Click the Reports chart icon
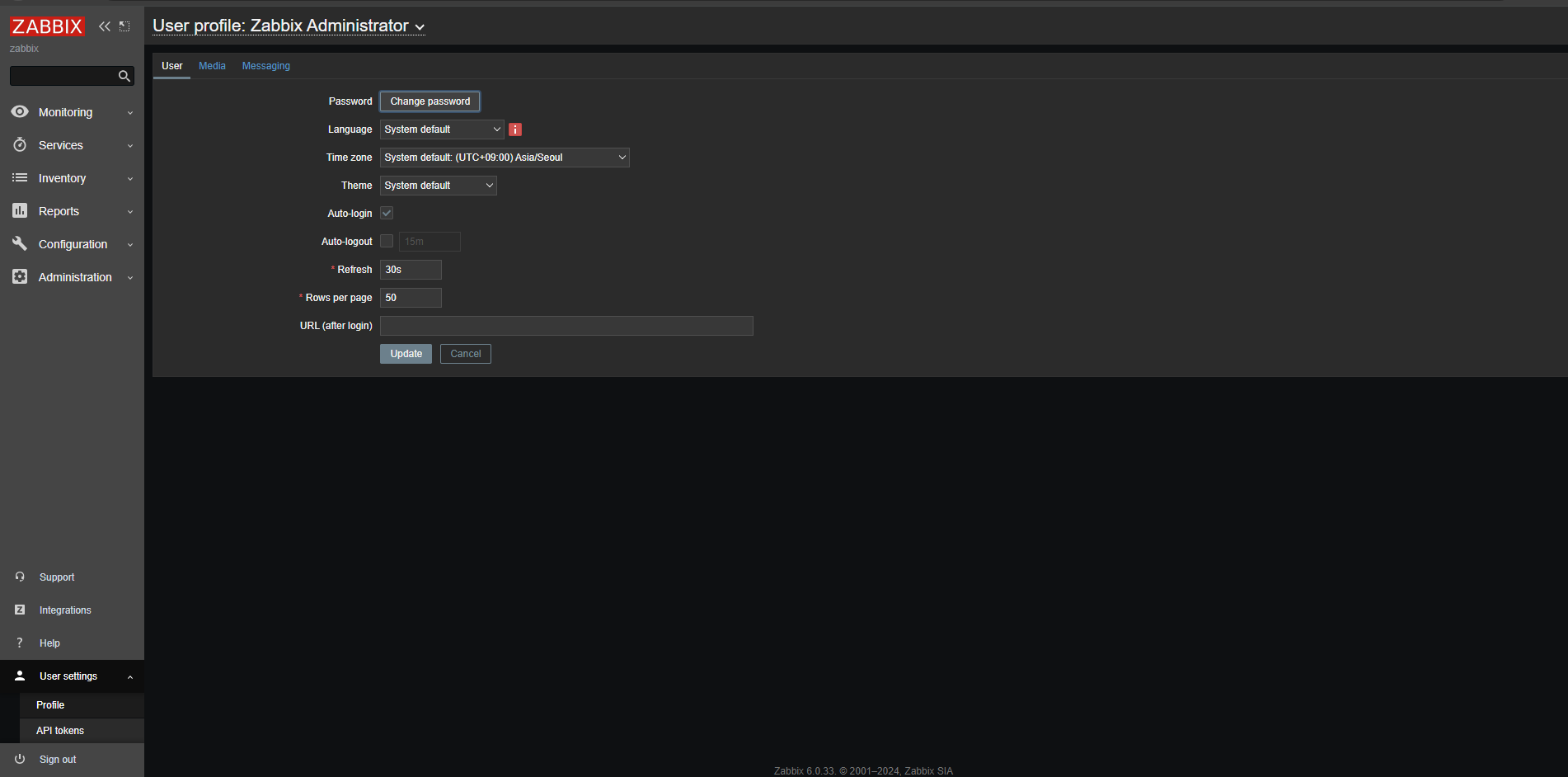The image size is (1568, 777). [20, 210]
